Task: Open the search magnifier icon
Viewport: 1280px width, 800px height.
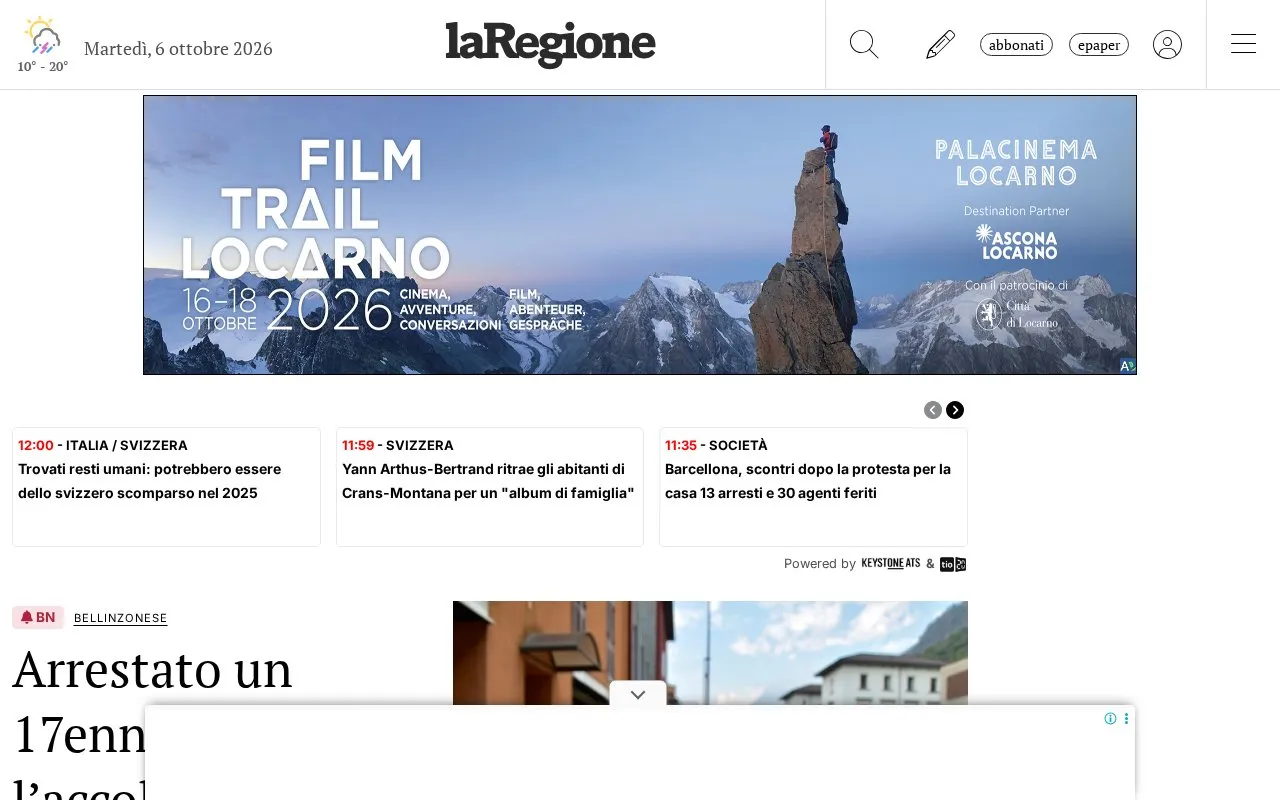Action: point(864,45)
